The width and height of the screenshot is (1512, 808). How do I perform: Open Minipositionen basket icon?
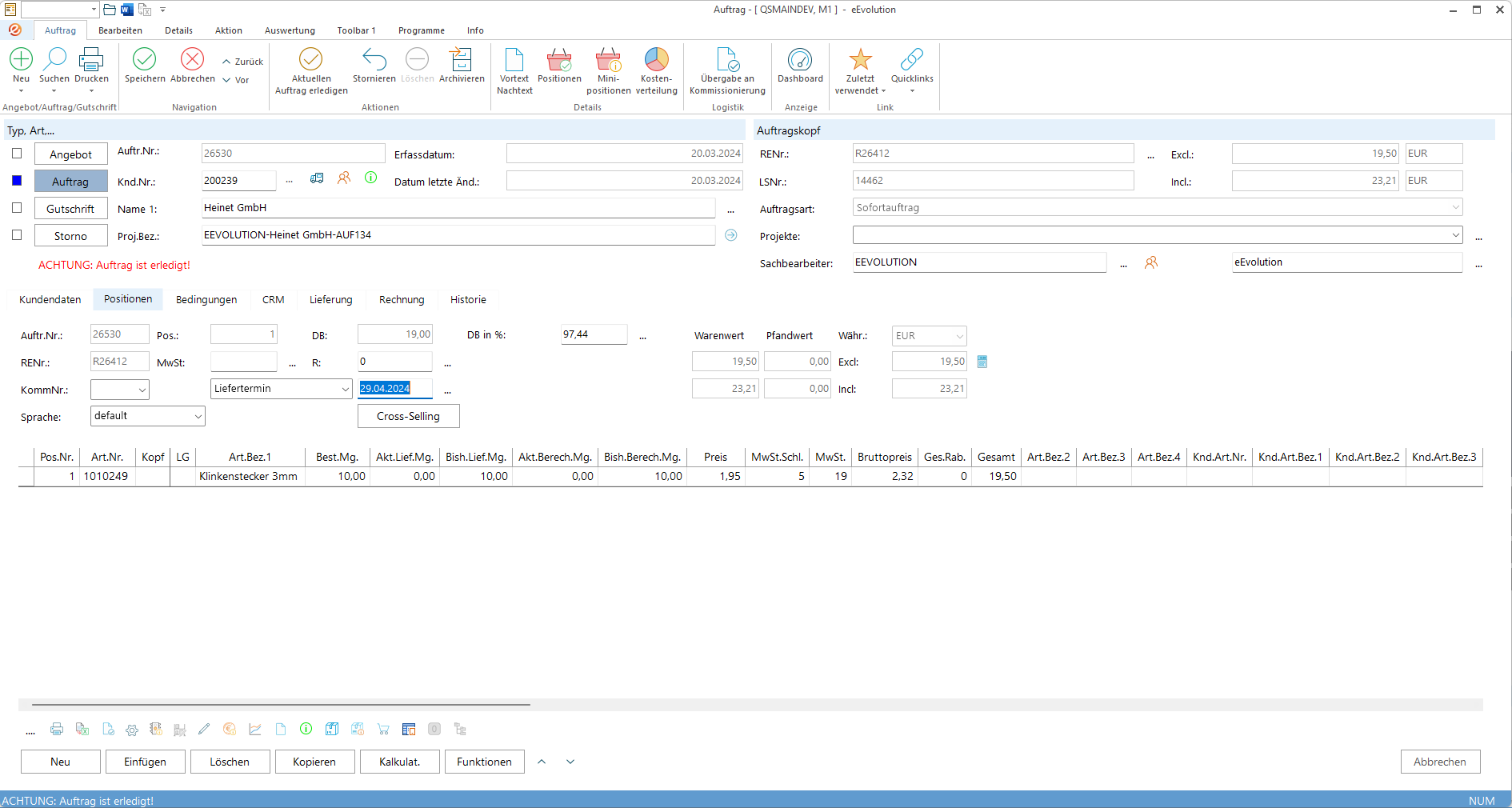(608, 59)
